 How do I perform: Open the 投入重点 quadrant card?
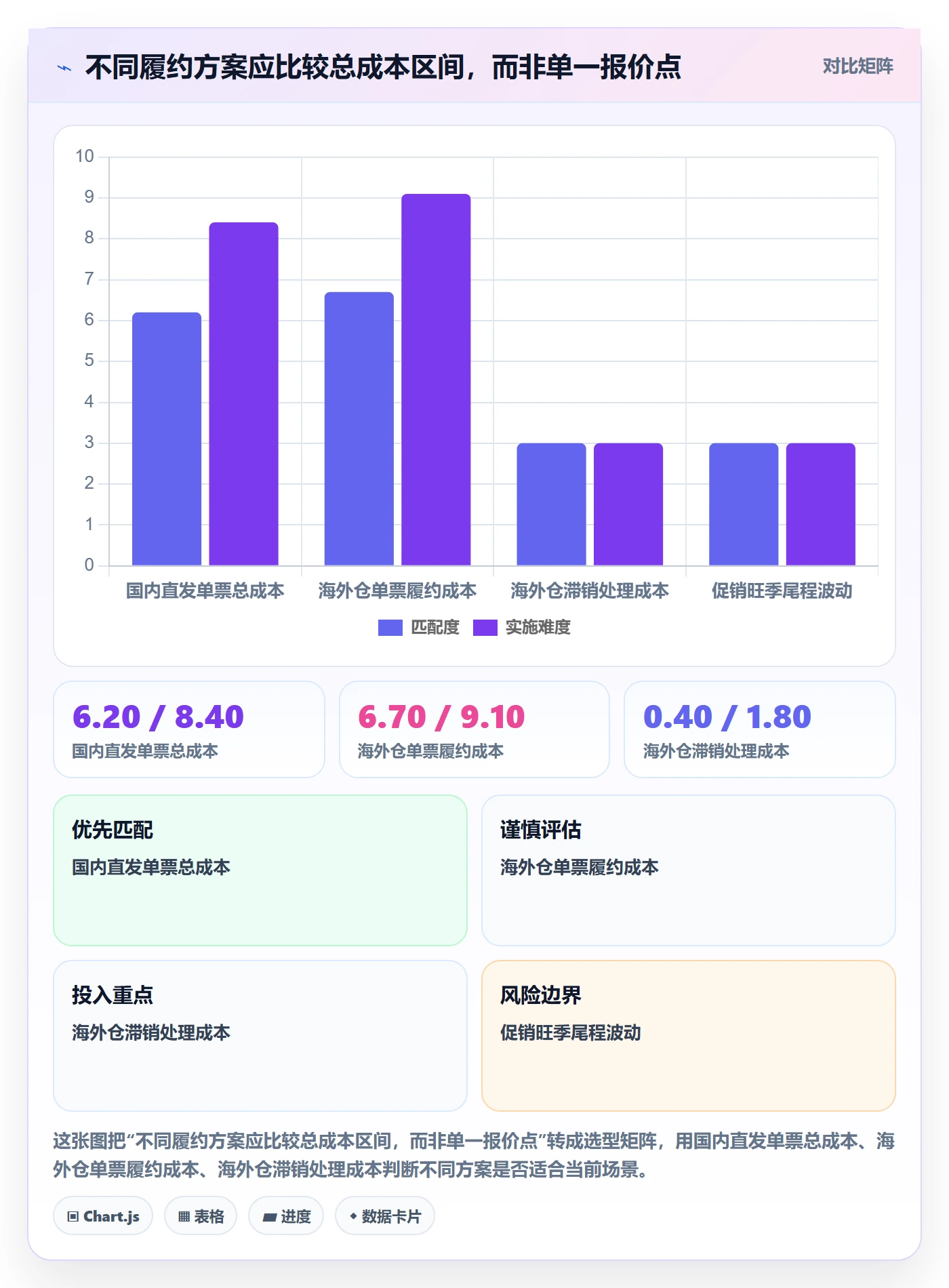coord(260,1036)
